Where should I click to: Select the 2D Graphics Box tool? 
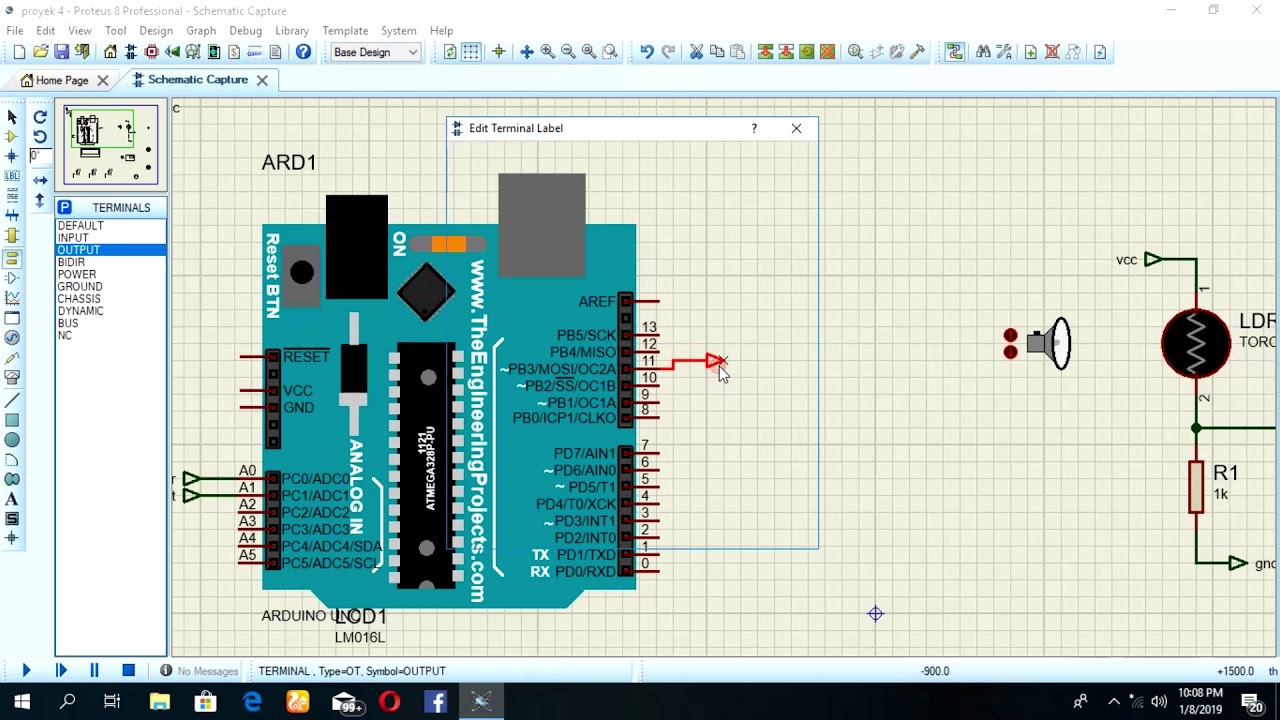tap(12, 420)
